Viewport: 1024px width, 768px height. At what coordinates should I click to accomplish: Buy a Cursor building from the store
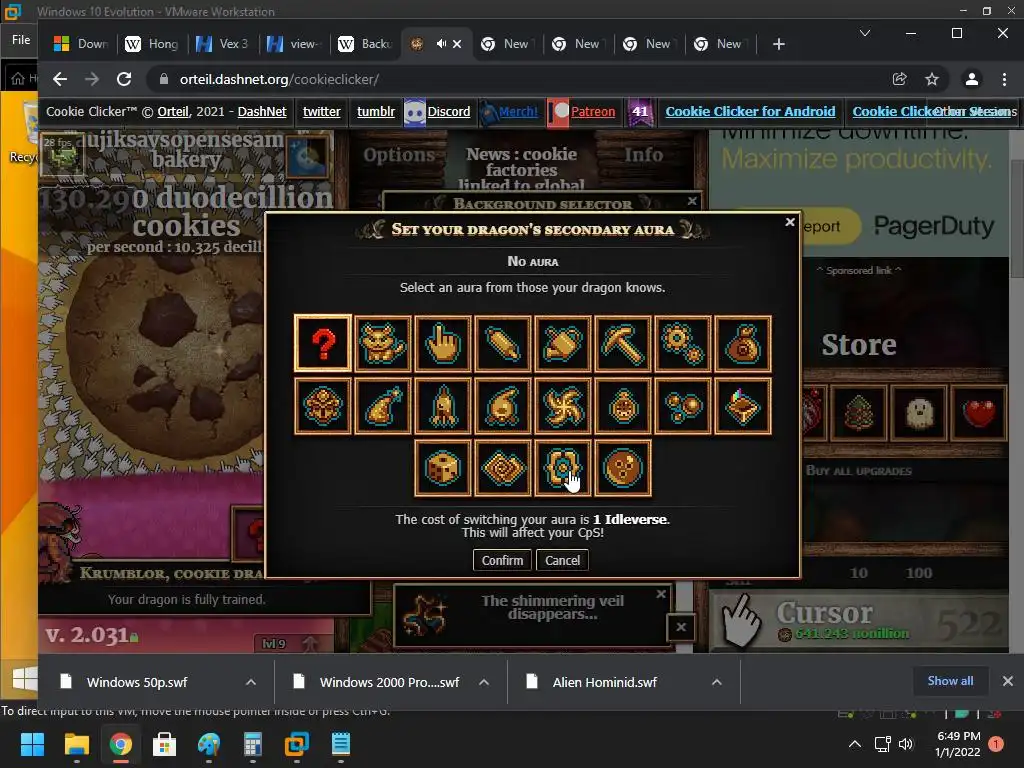tap(859, 622)
